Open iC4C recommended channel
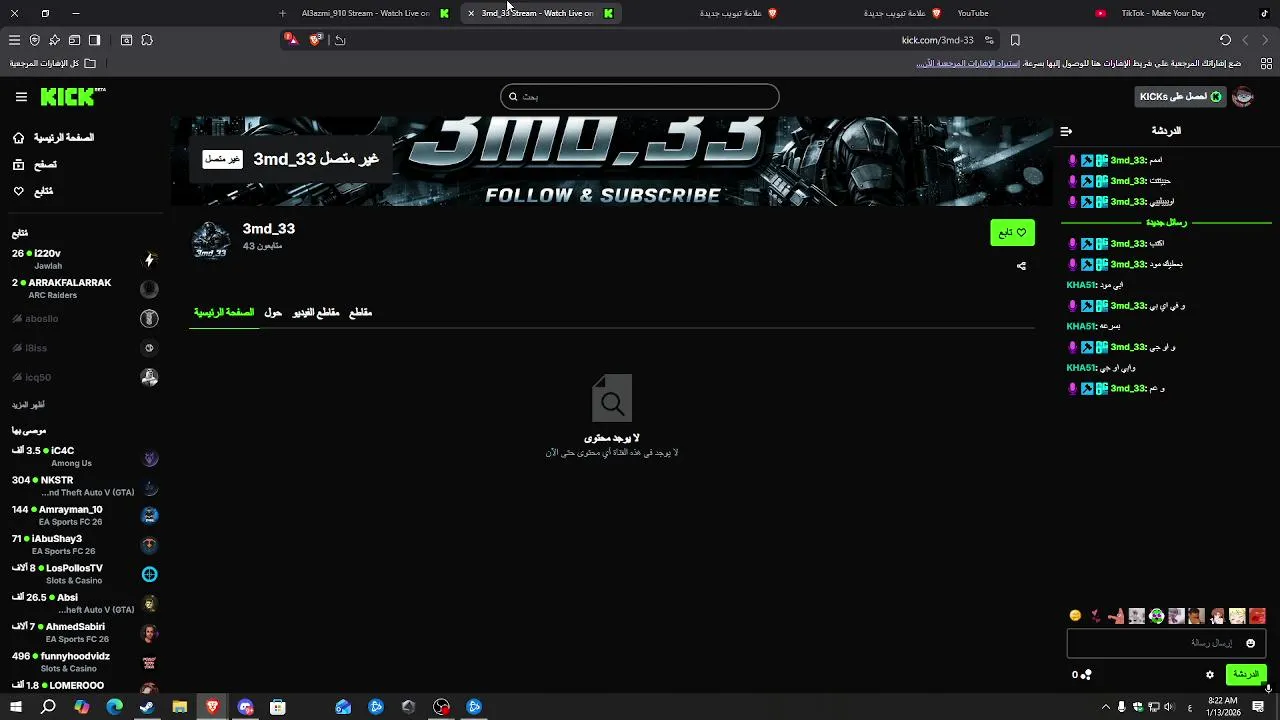1280x720 pixels. 85,457
